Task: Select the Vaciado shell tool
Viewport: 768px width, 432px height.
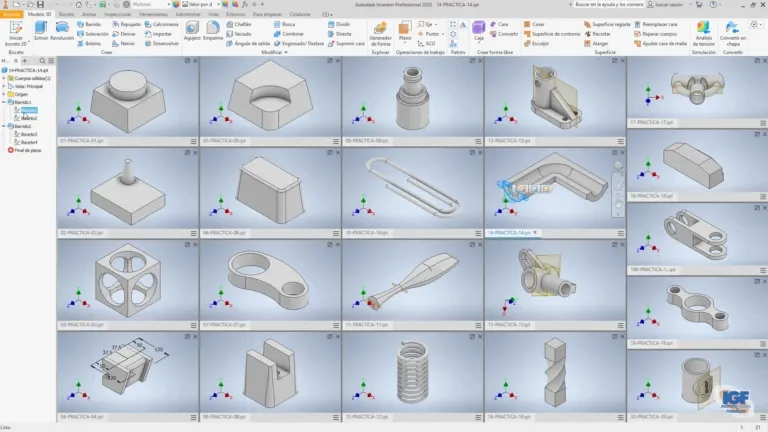Action: [x=239, y=34]
